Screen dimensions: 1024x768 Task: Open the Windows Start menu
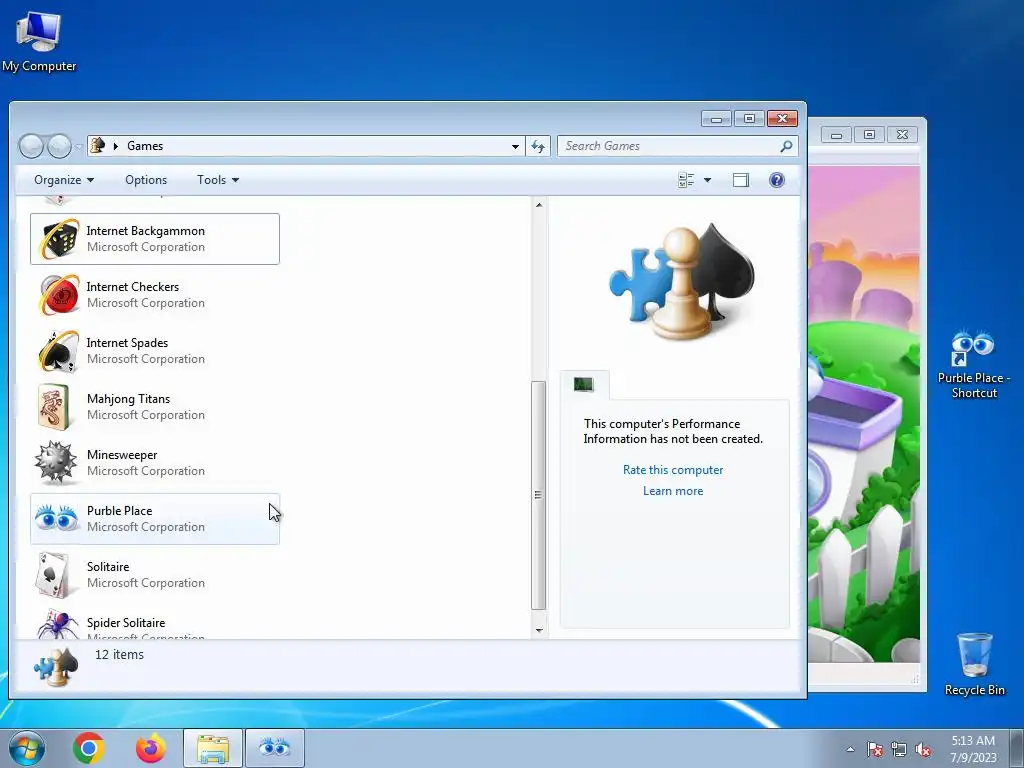pos(27,748)
